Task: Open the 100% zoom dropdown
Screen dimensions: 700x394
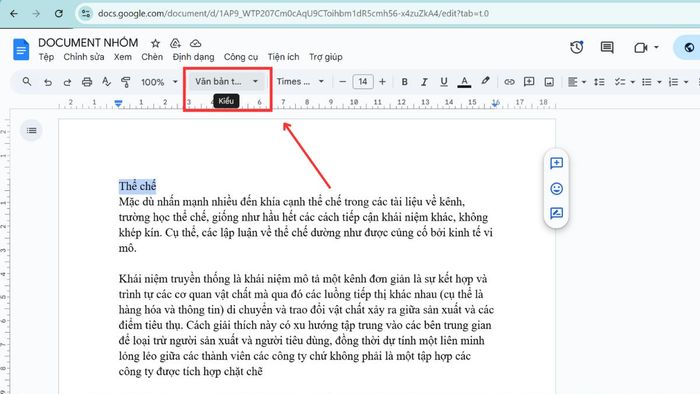Action: [x=159, y=82]
